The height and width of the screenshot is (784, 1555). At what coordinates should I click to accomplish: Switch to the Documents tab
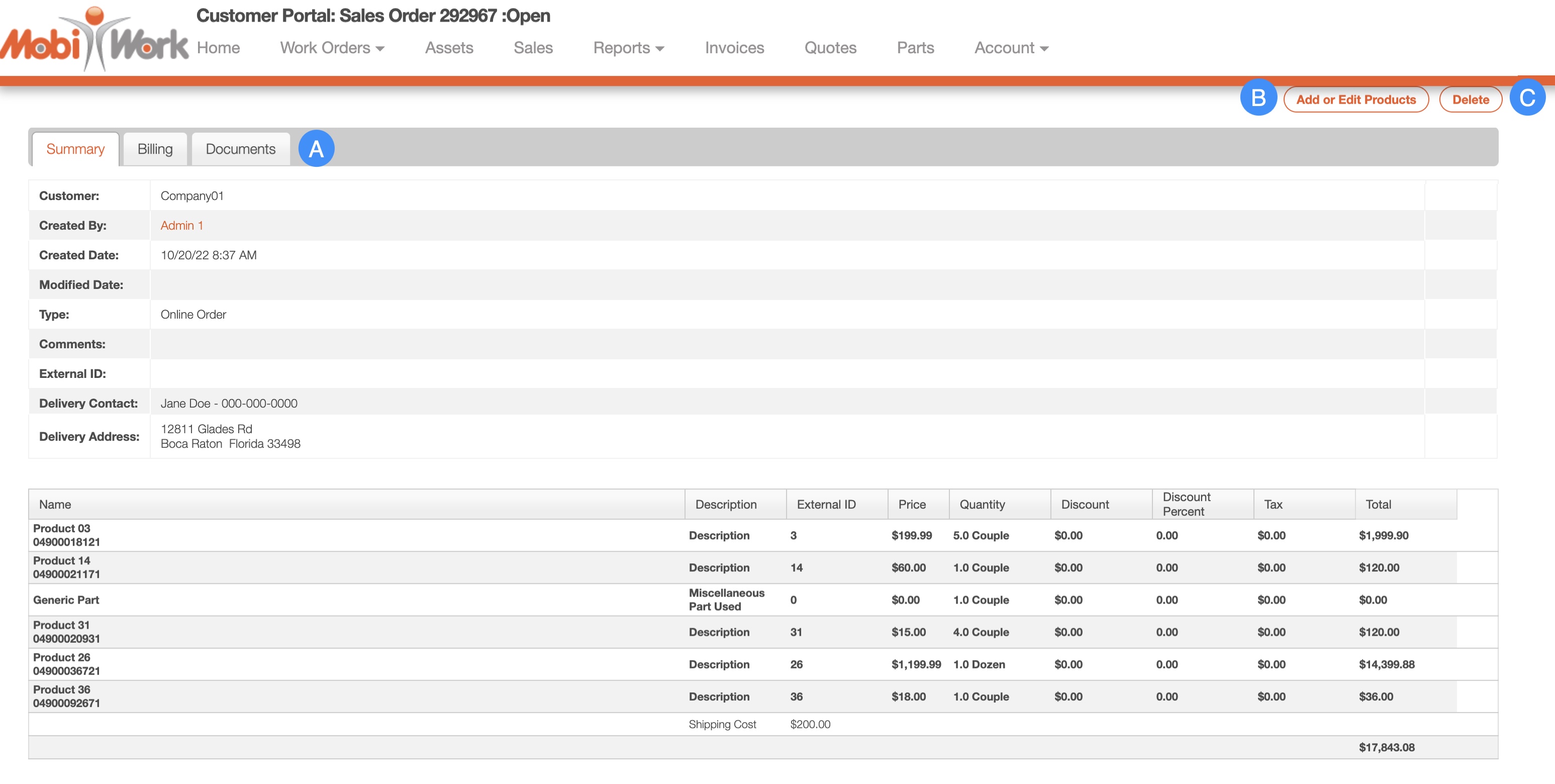tap(240, 149)
